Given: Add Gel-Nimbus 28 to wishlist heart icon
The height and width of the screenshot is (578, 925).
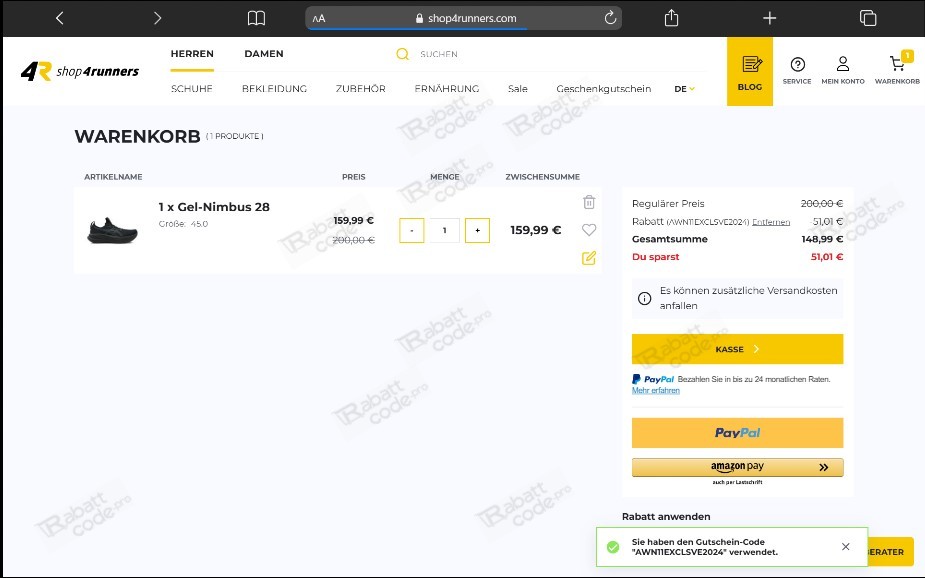Looking at the screenshot, I should click(589, 230).
